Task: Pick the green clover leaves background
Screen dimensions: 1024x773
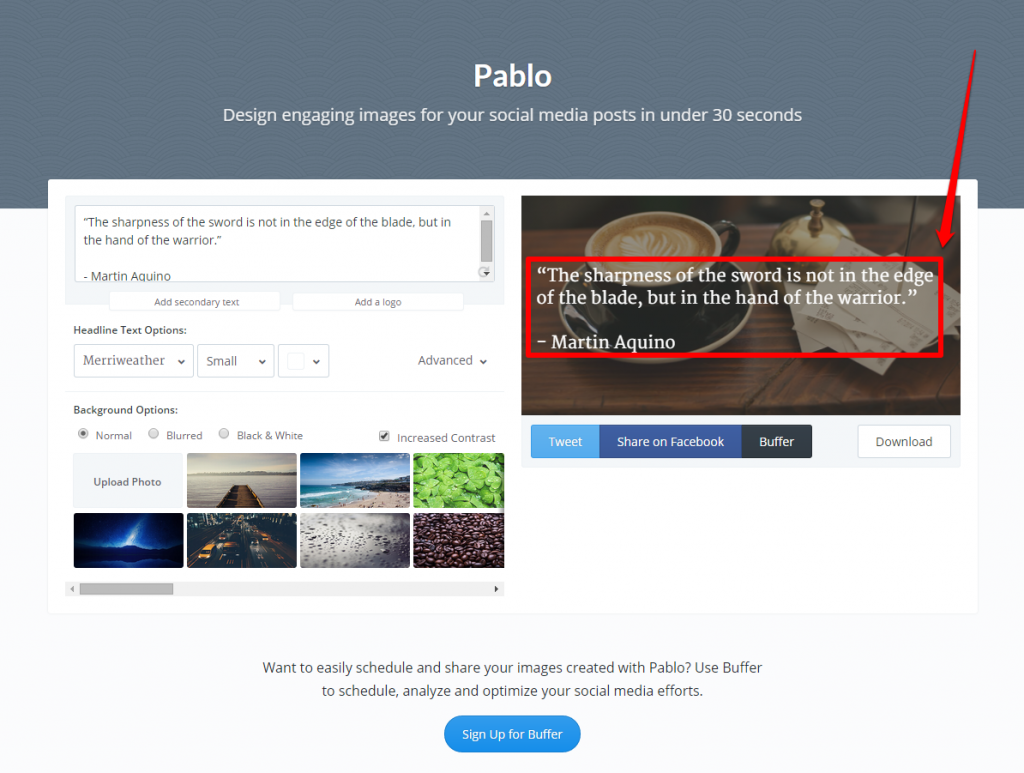Action: coord(458,481)
